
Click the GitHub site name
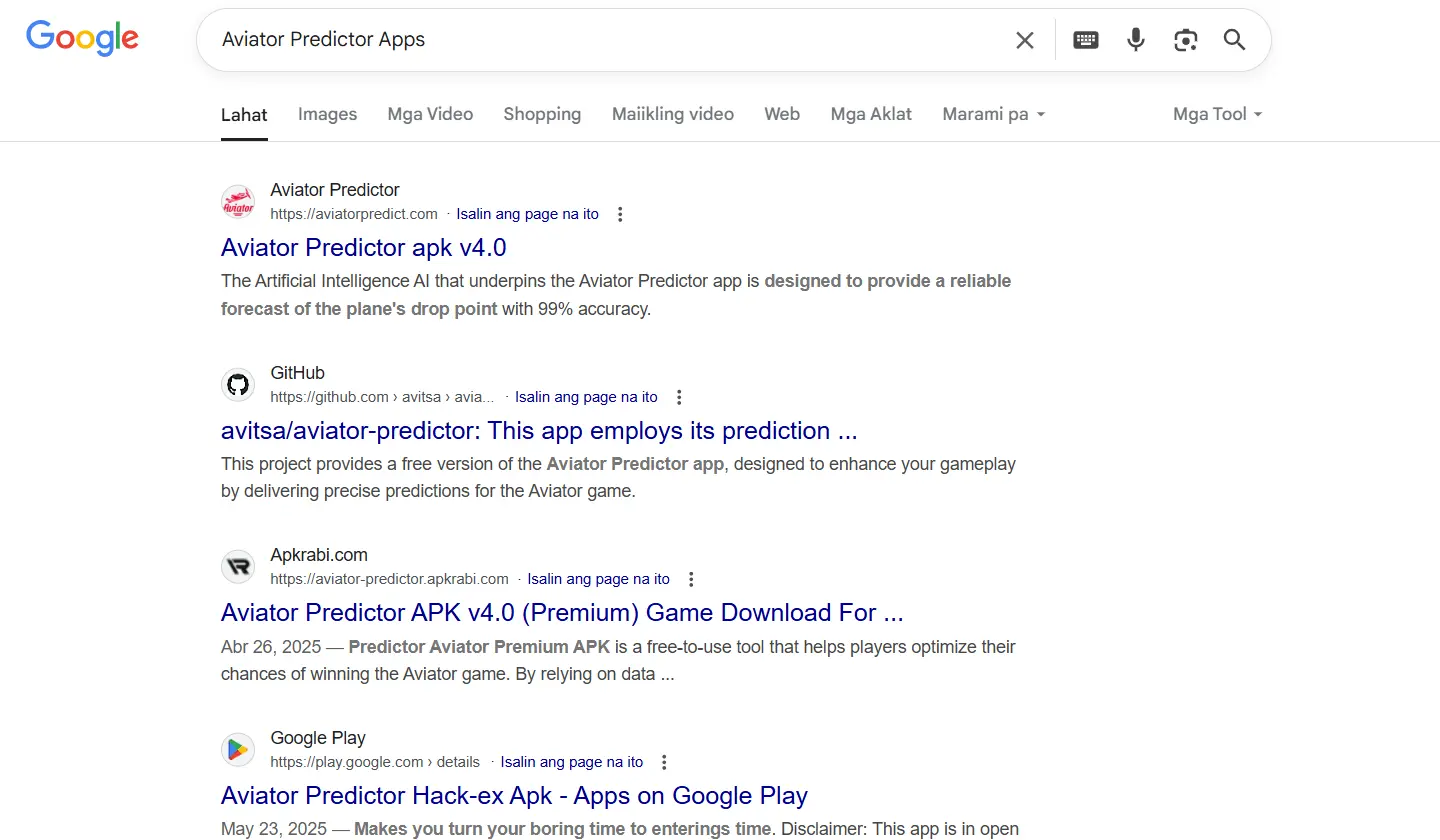[298, 373]
